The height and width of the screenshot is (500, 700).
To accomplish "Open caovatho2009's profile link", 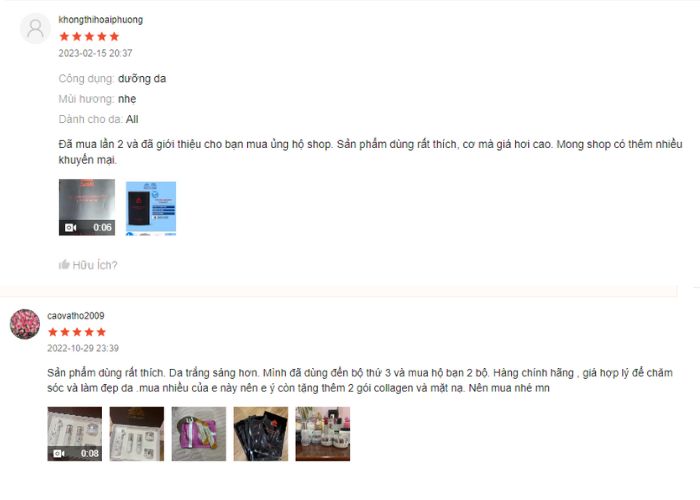I will tap(75, 316).
